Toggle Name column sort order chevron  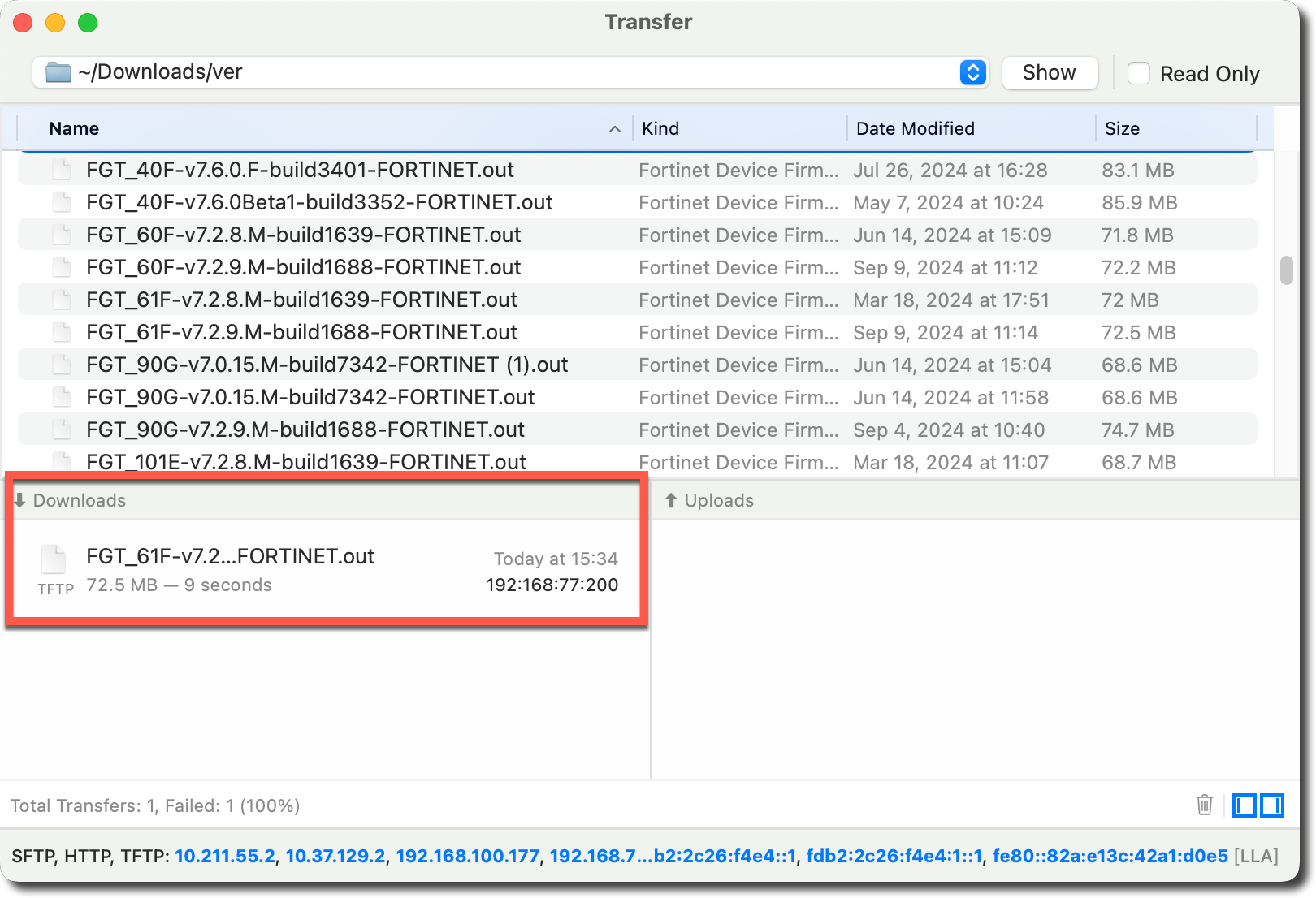click(x=615, y=129)
